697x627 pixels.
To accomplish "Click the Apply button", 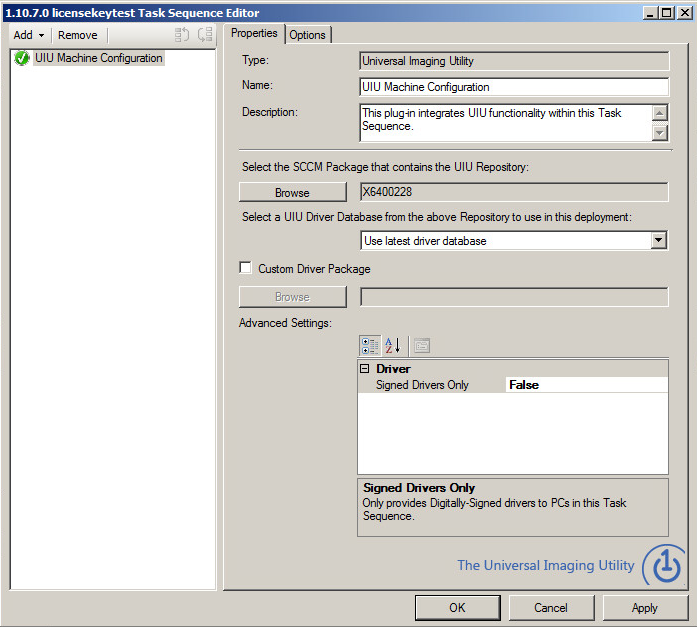I will pos(645,607).
